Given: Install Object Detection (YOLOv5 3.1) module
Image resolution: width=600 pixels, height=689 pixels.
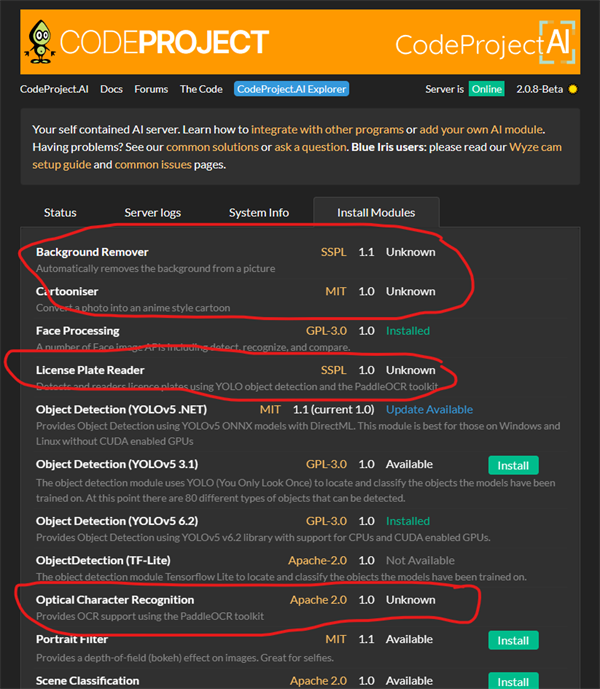Looking at the screenshot, I should (513, 465).
